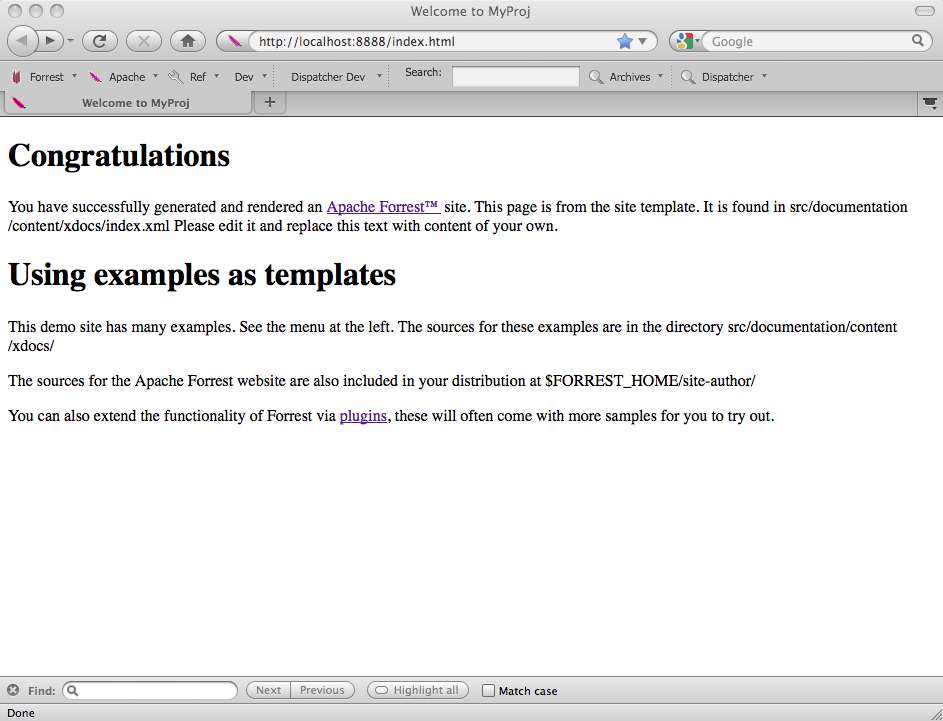Click the magnifier icon in search field
Image resolution: width=943 pixels, height=721 pixels.
pos(918,41)
